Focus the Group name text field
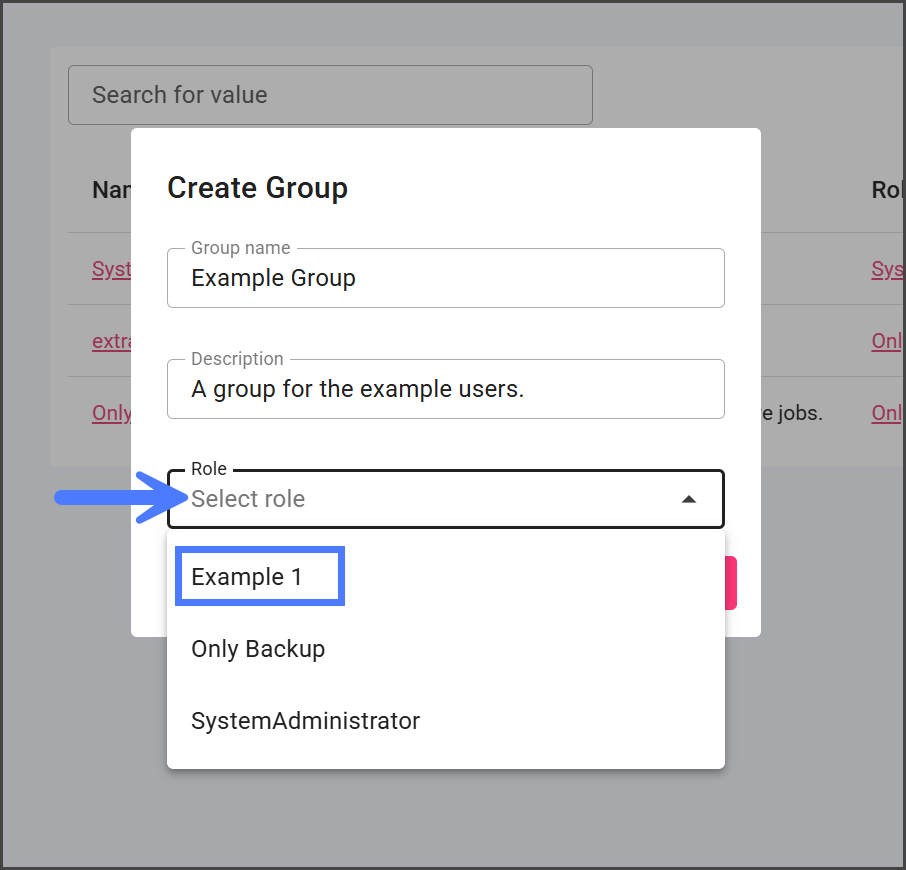906x870 pixels. (445, 278)
